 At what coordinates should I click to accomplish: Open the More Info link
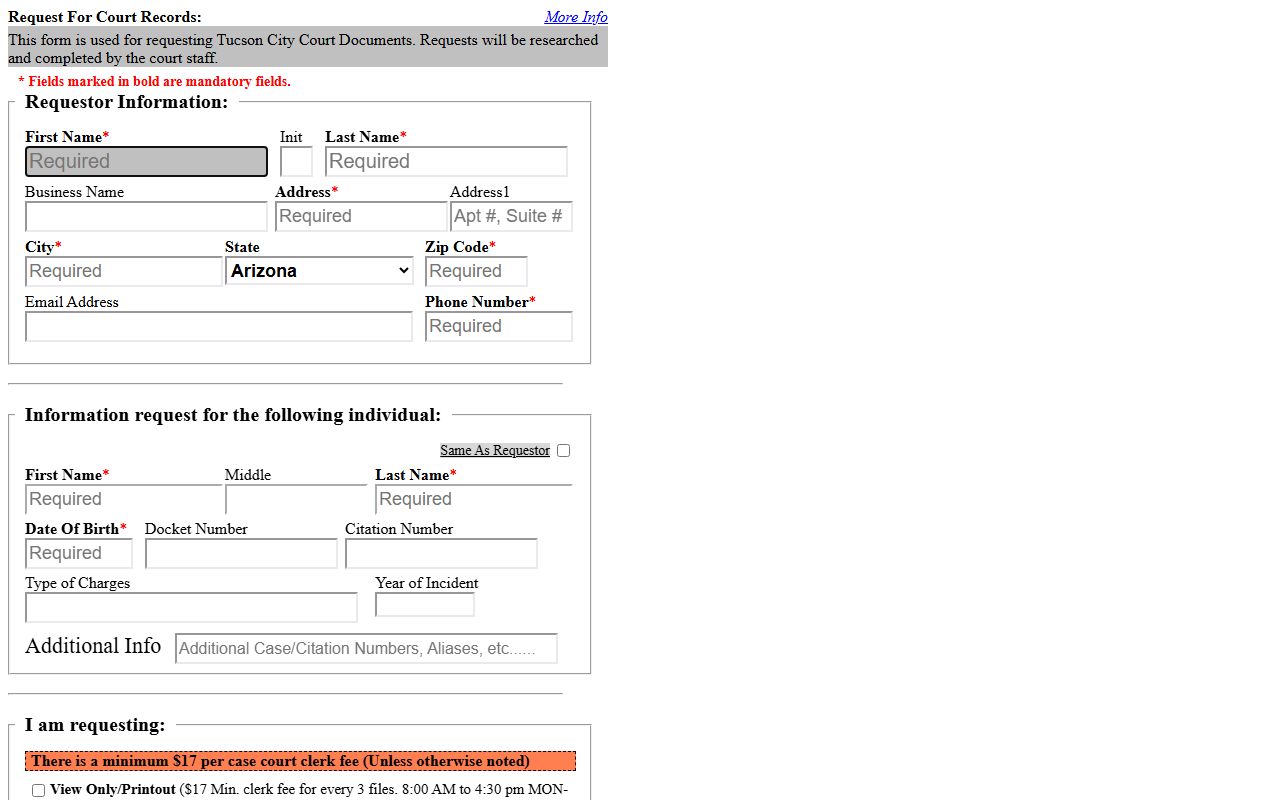[575, 17]
